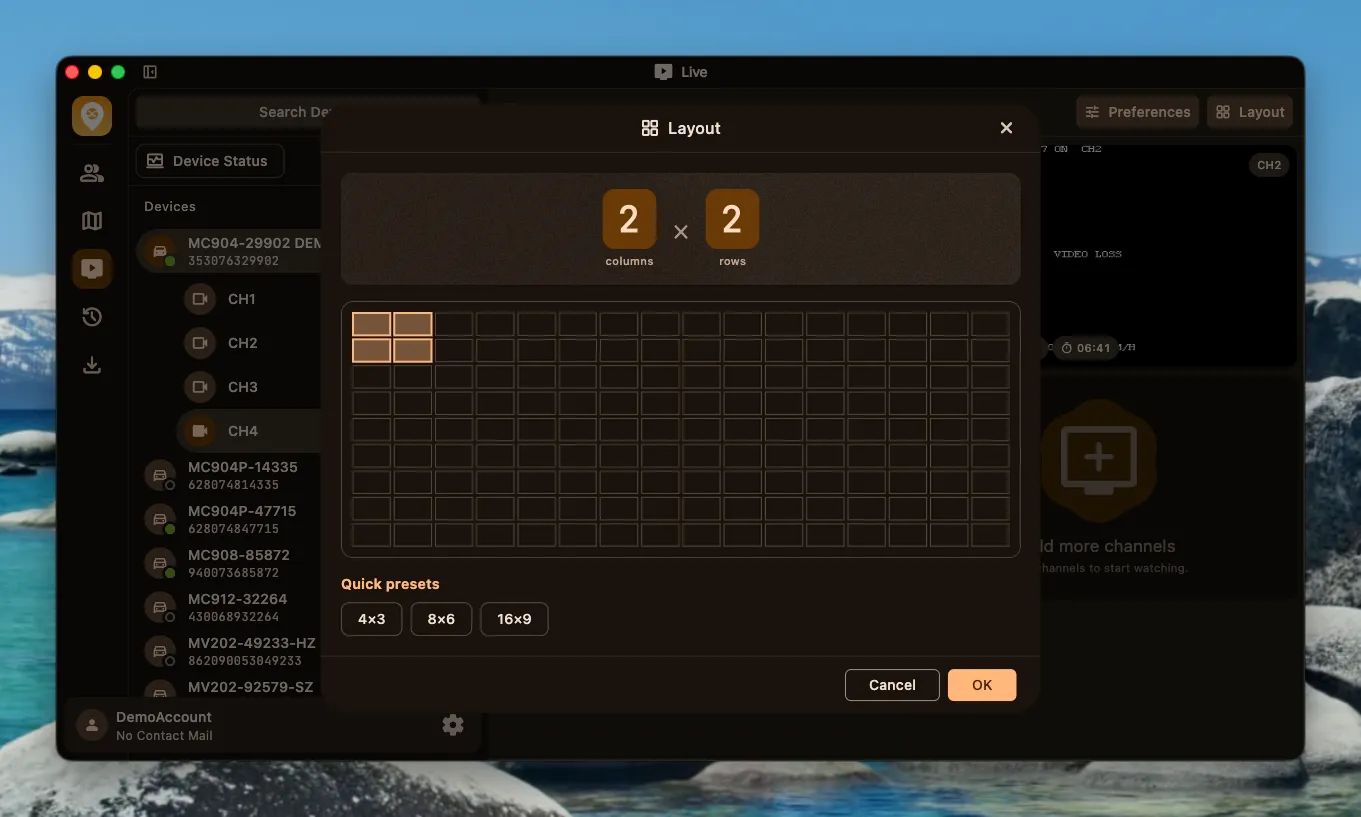
Task: Click the MV202-49233-HZ vehicle icon
Action: point(160,651)
